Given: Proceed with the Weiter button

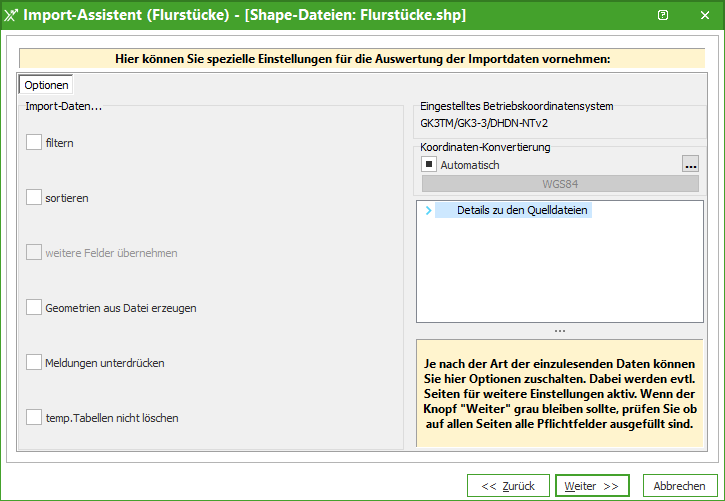Looking at the screenshot, I should pyautogui.click(x=592, y=486).
